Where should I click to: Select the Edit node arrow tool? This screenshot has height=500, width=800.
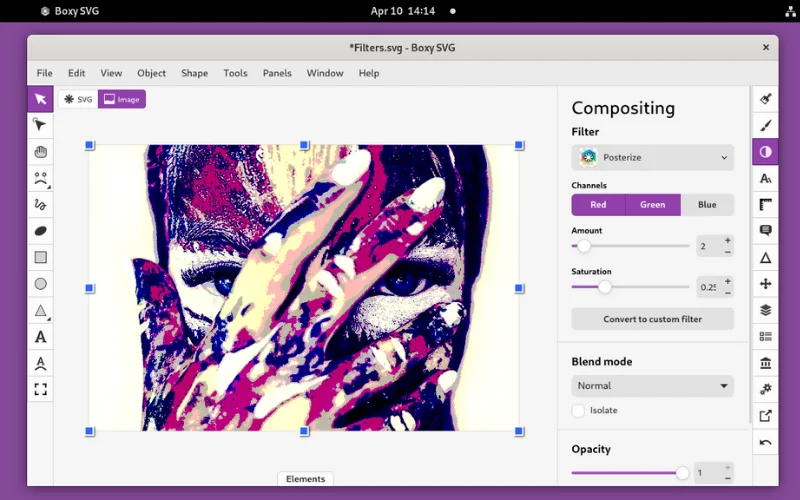[x=40, y=125]
